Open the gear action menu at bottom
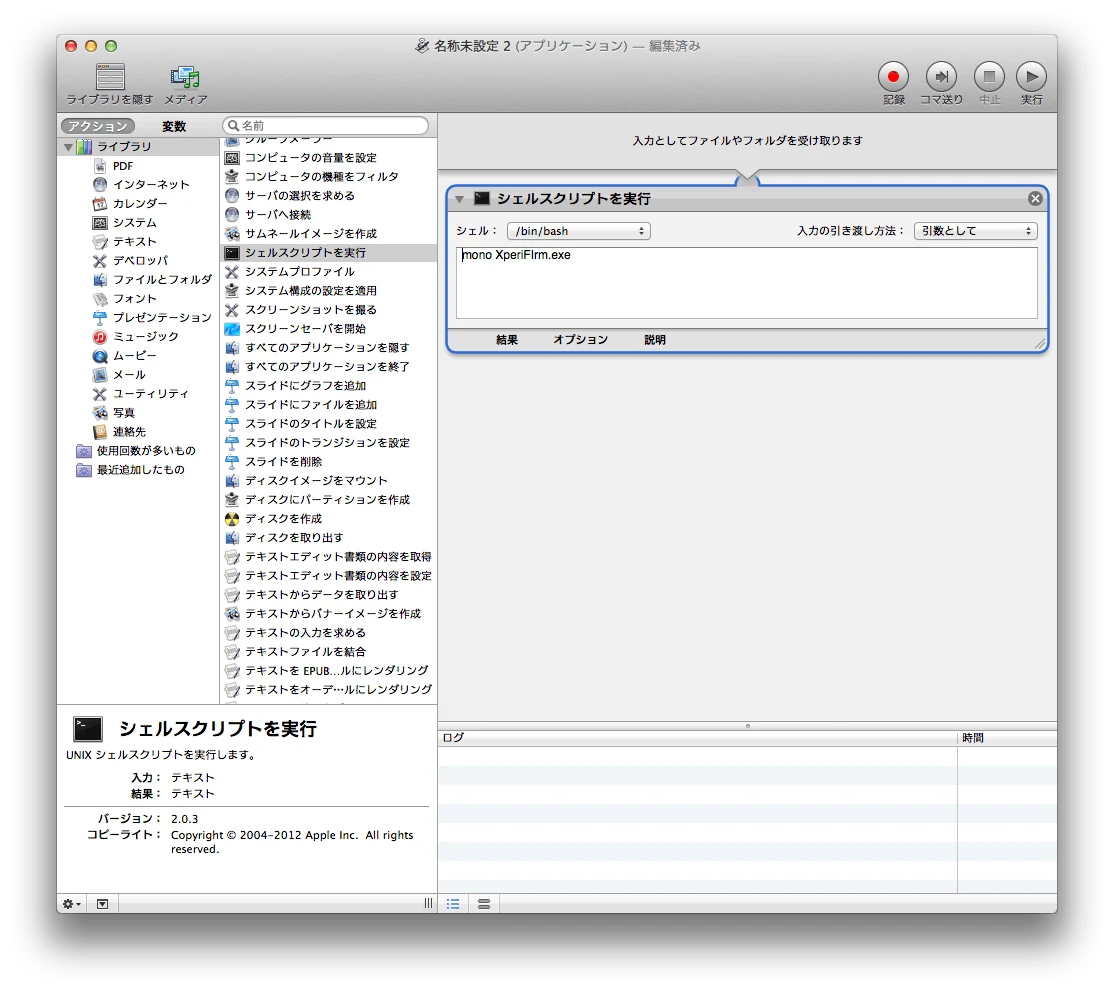 click(71, 904)
